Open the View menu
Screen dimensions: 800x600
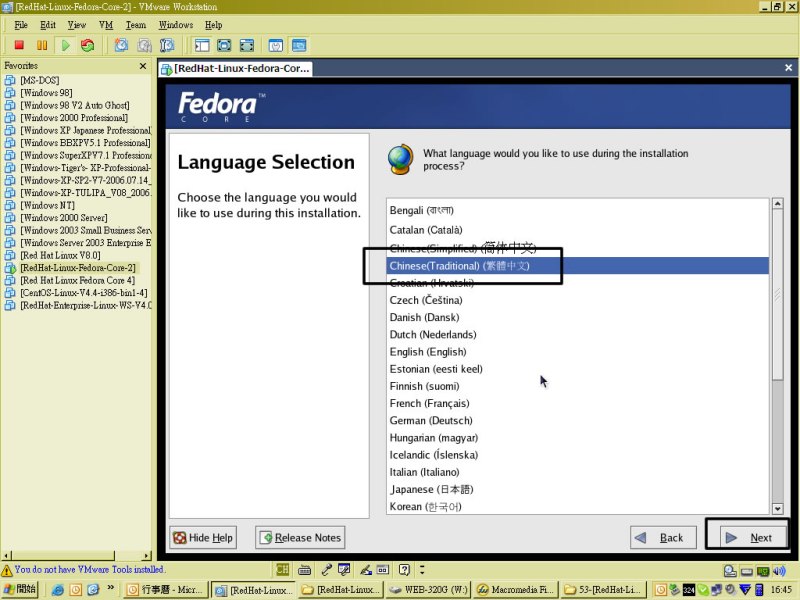click(x=77, y=25)
